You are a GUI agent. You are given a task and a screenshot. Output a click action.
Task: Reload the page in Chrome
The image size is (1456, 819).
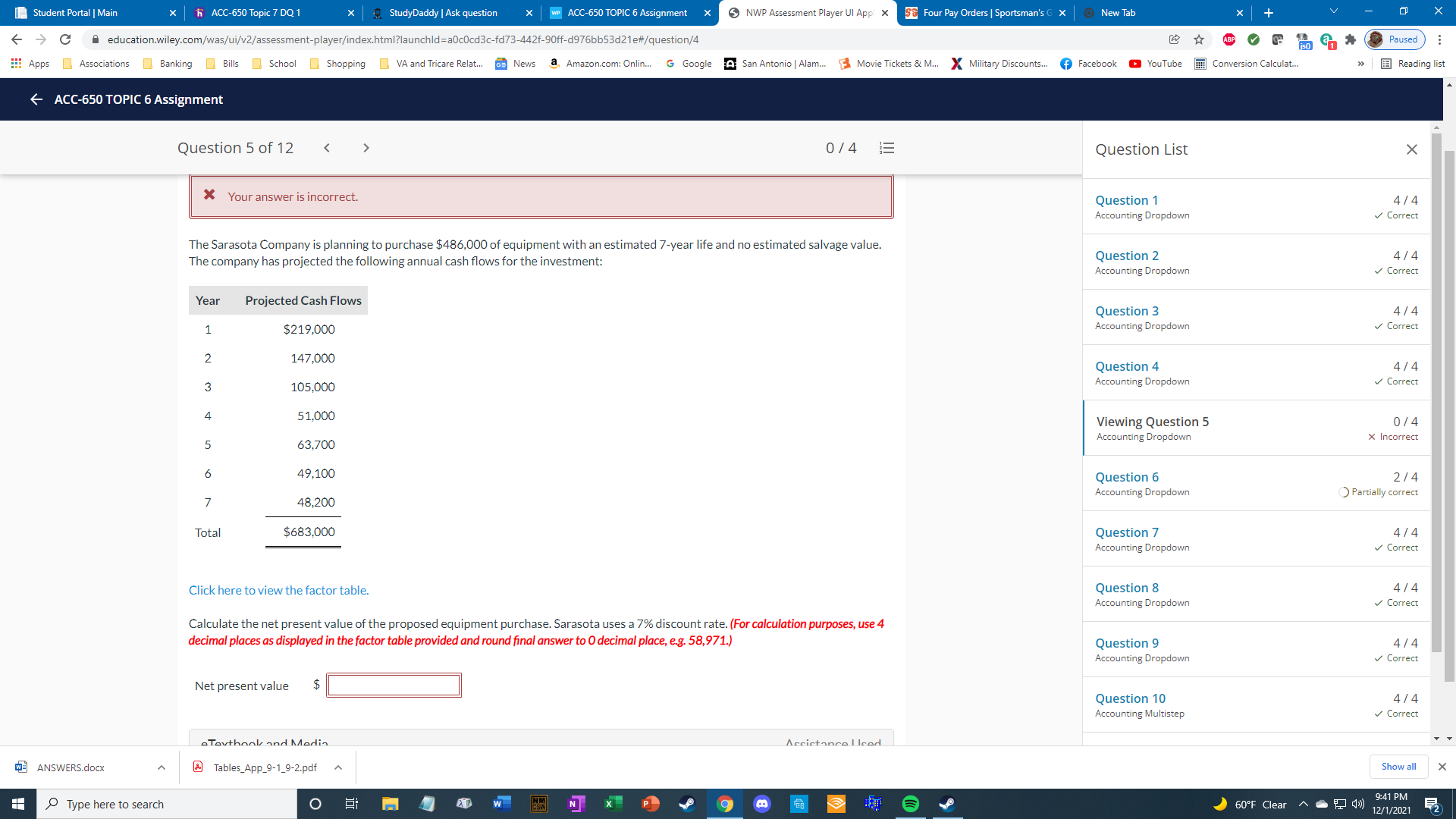(65, 39)
